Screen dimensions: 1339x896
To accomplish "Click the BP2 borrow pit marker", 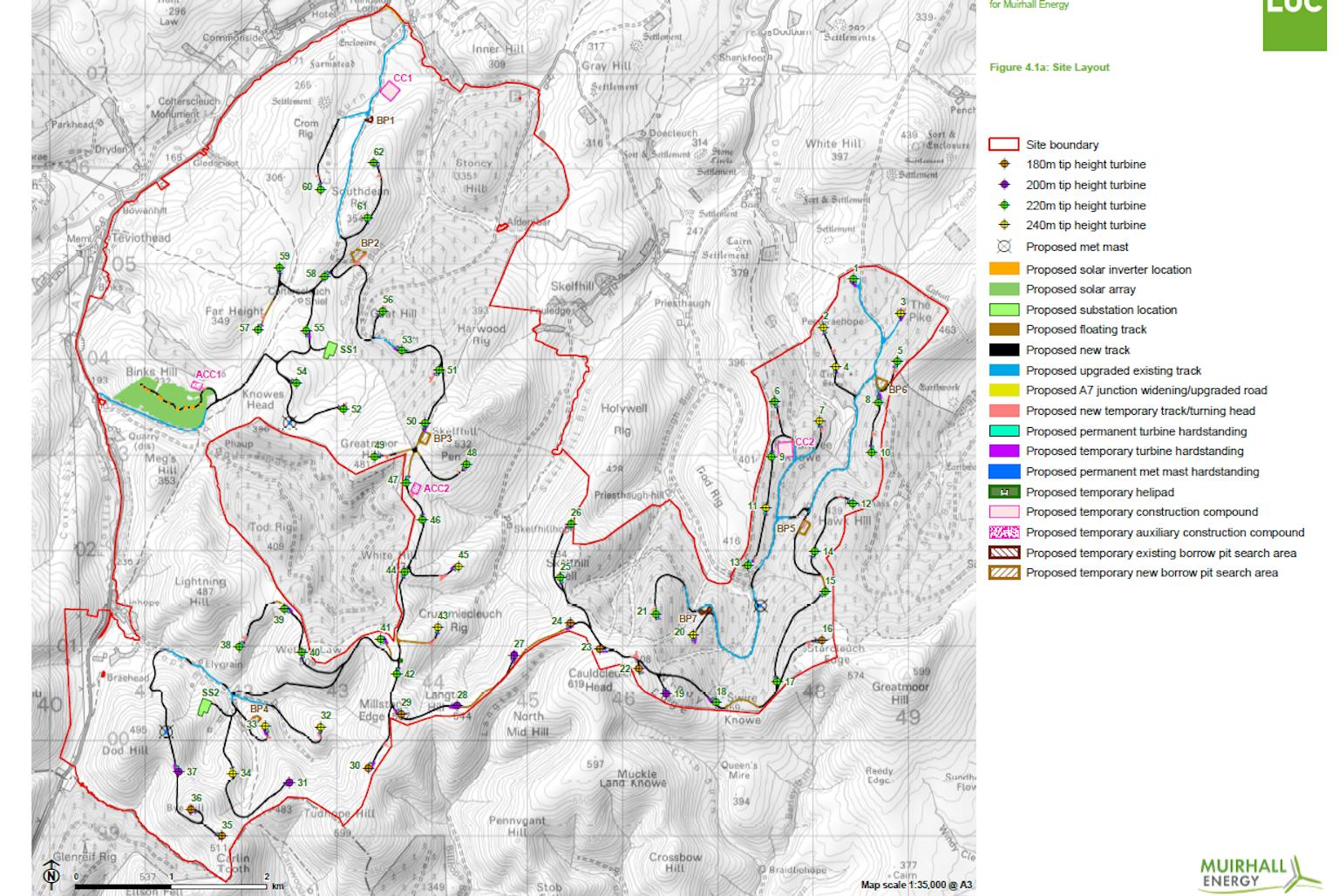I will 358,256.
